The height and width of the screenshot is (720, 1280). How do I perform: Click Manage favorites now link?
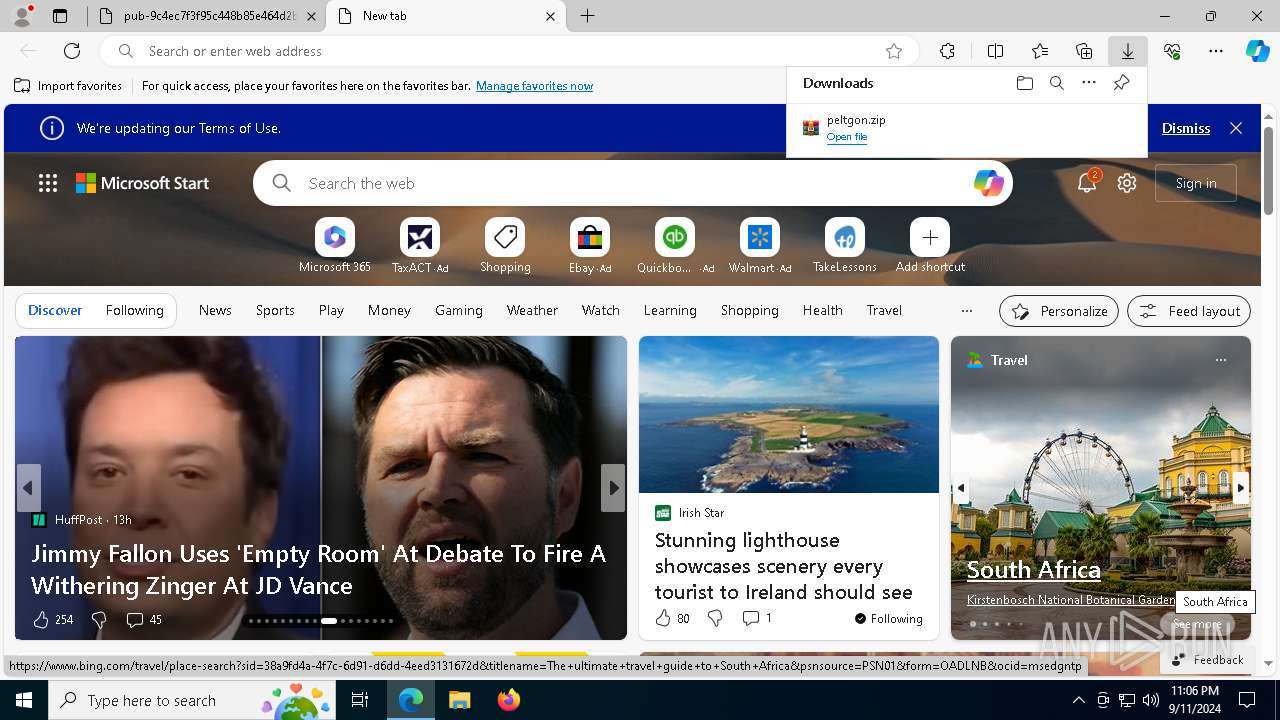534,86
